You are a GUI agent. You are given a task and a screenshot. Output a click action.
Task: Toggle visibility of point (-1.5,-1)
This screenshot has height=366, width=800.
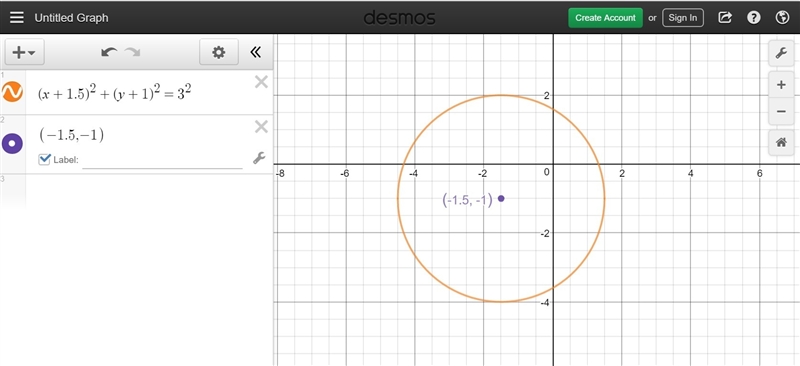(x=12, y=143)
